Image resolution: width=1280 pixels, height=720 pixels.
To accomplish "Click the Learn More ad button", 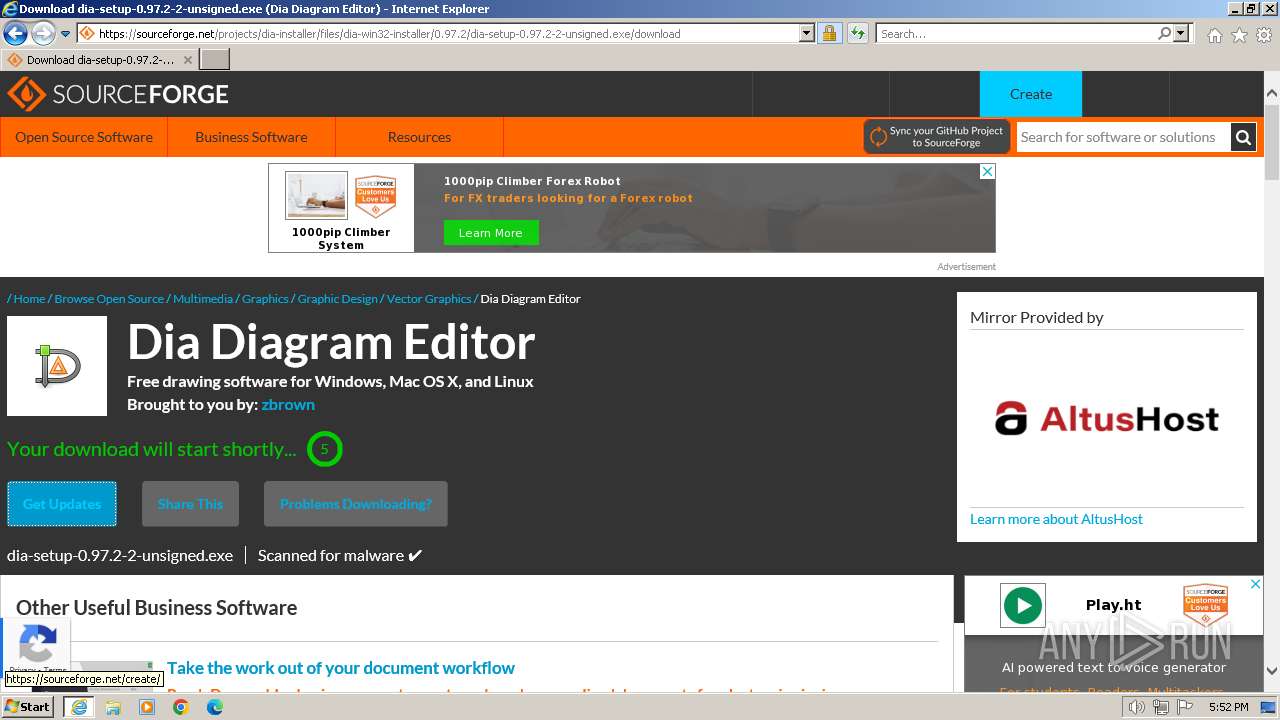I will point(490,233).
